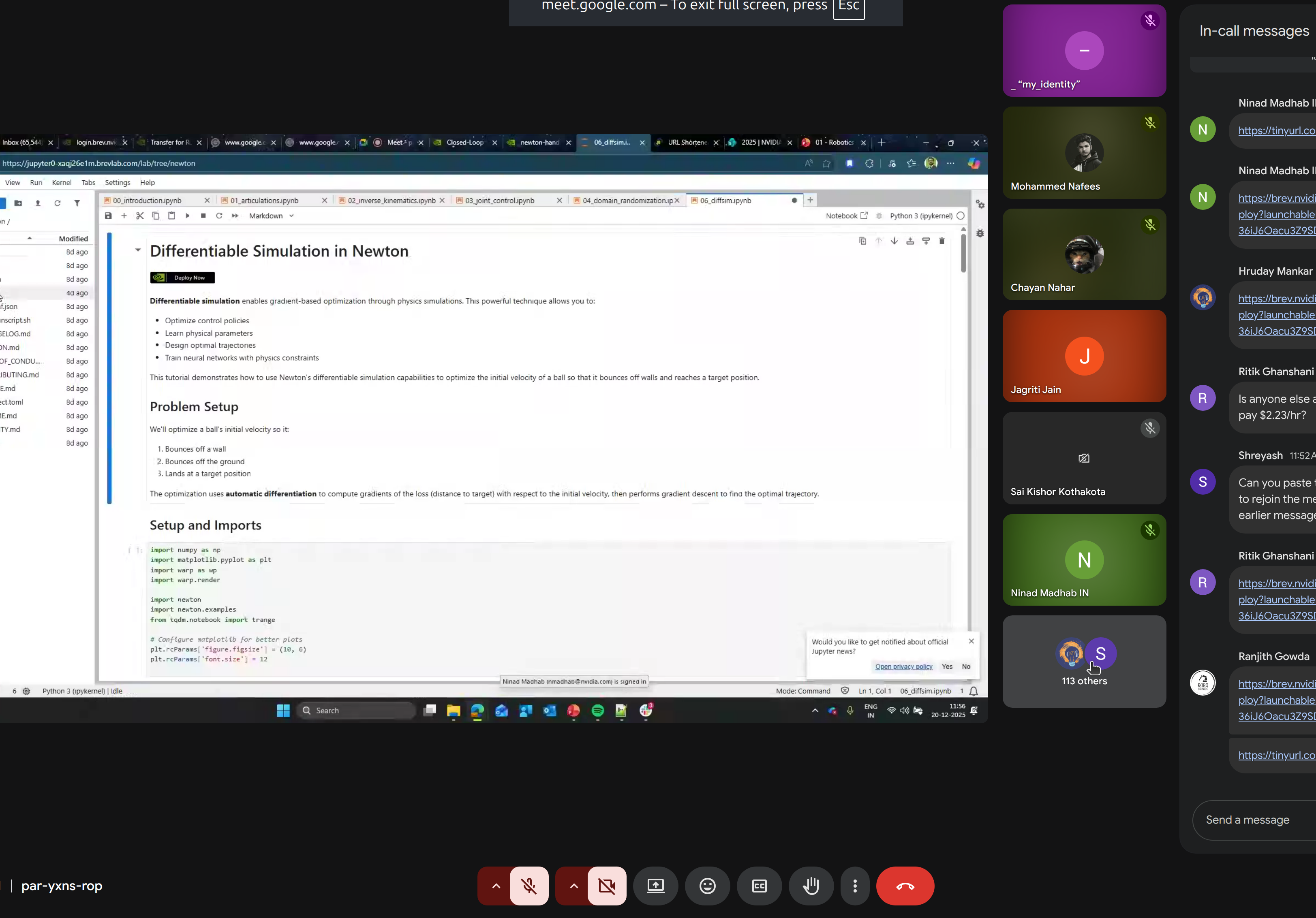Image resolution: width=1316 pixels, height=918 pixels.
Task: Click the save notebook icon
Action: [108, 216]
